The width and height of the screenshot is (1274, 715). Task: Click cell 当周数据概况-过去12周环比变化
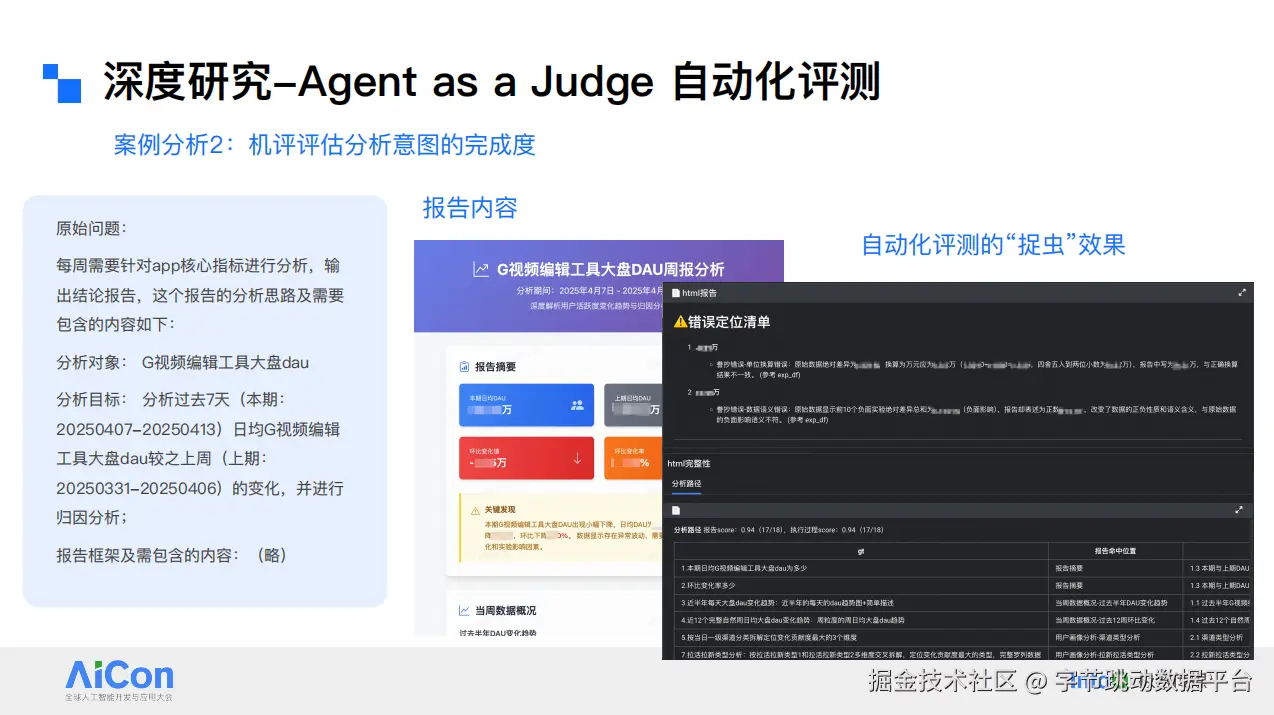pos(1115,620)
